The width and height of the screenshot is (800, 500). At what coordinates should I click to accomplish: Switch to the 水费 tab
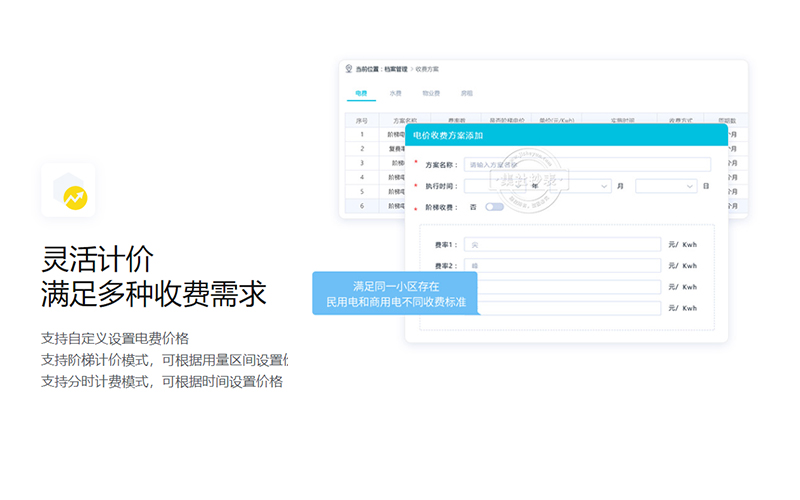(x=396, y=93)
